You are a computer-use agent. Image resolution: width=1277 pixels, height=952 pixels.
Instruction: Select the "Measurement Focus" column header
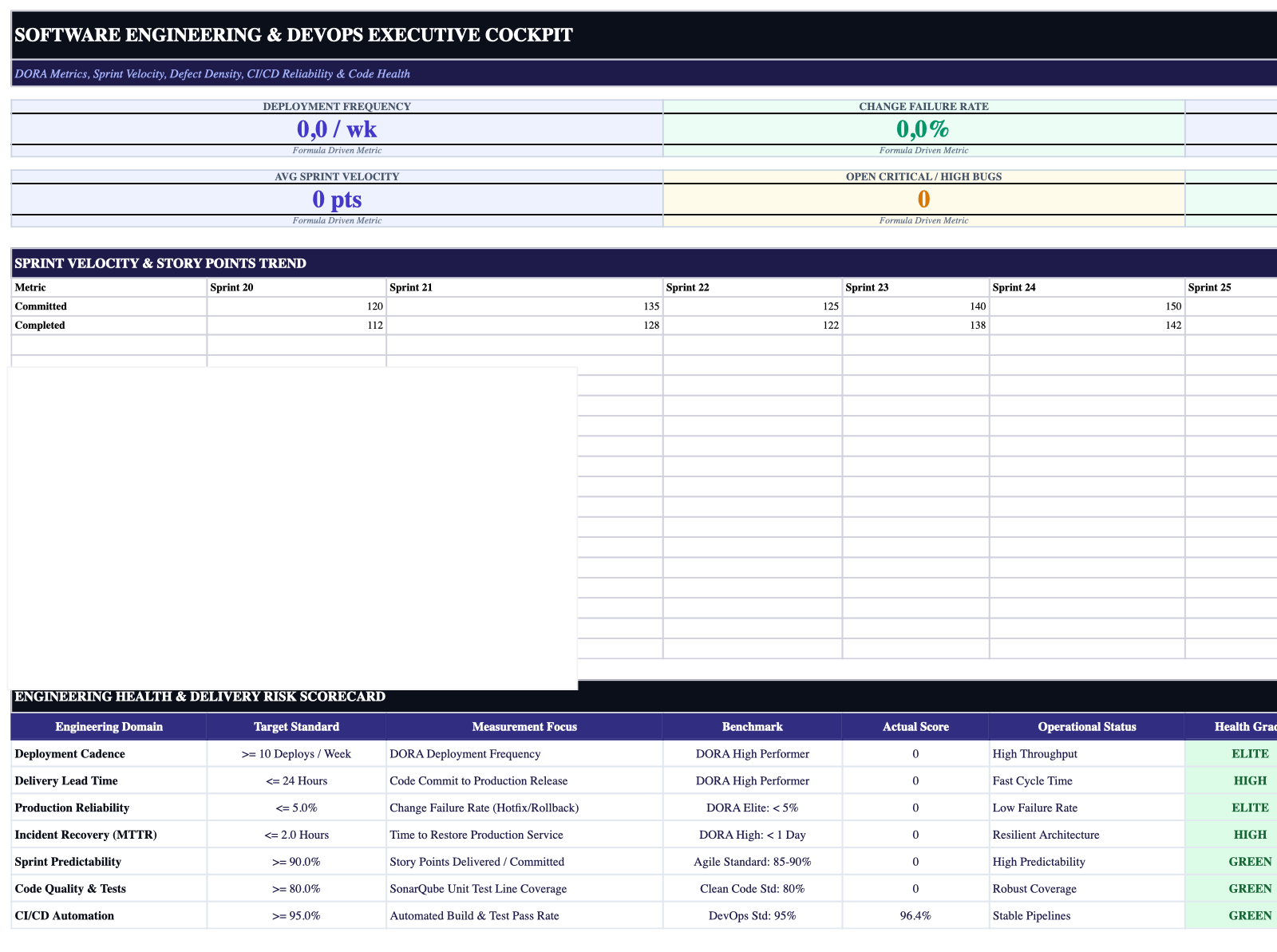coord(524,727)
